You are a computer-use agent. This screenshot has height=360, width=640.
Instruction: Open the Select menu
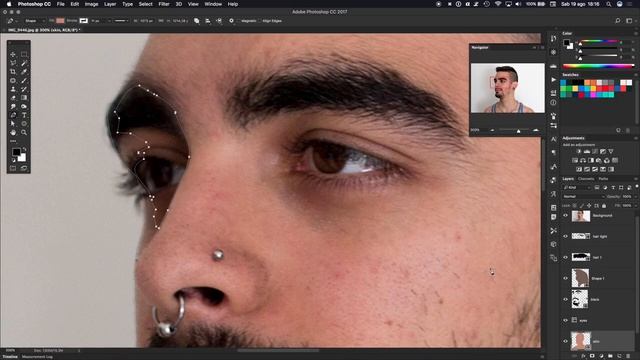[x=145, y=4]
